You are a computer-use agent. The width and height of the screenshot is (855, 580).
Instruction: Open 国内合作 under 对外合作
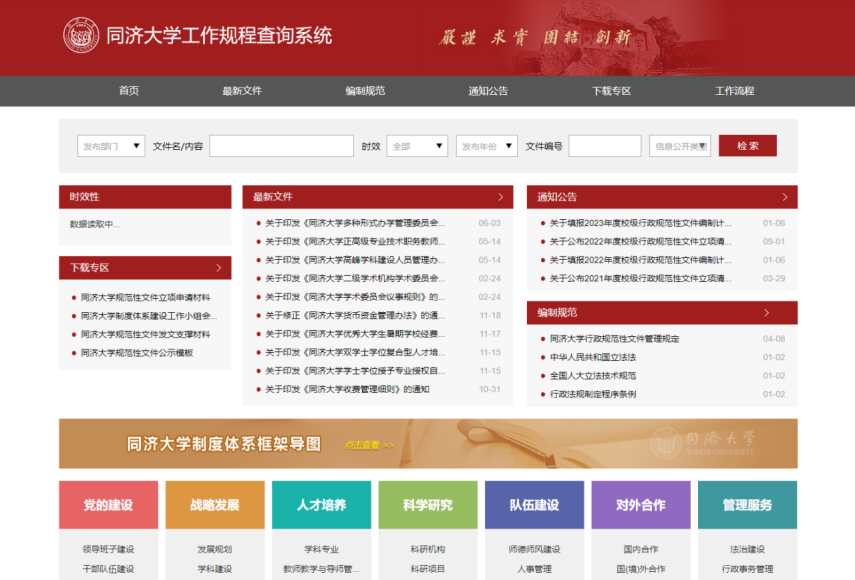(641, 549)
